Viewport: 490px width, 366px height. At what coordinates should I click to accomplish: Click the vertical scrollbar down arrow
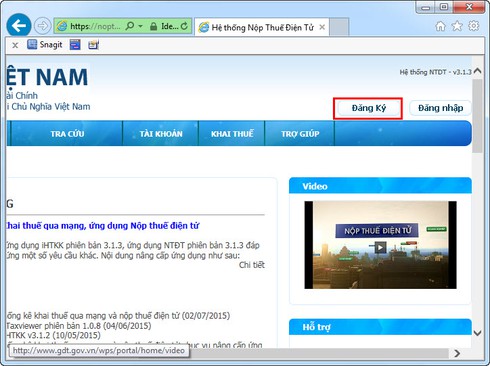(477, 333)
